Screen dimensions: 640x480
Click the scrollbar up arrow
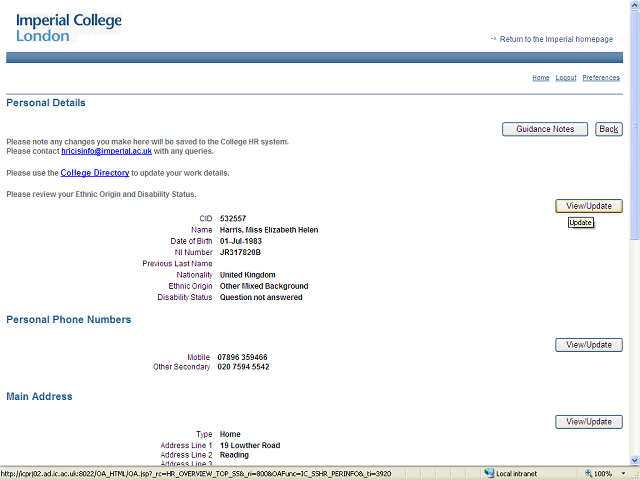(634, 6)
